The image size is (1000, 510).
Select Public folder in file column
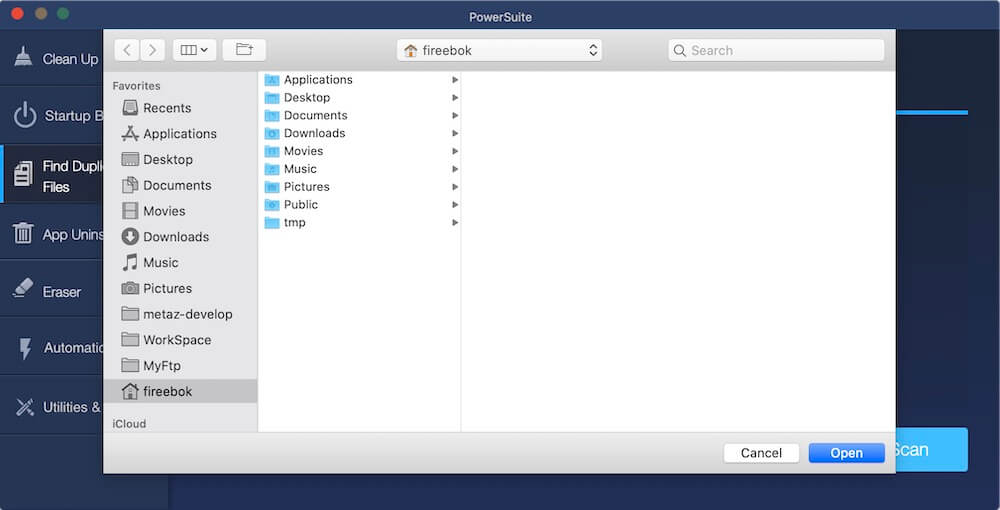360,205
